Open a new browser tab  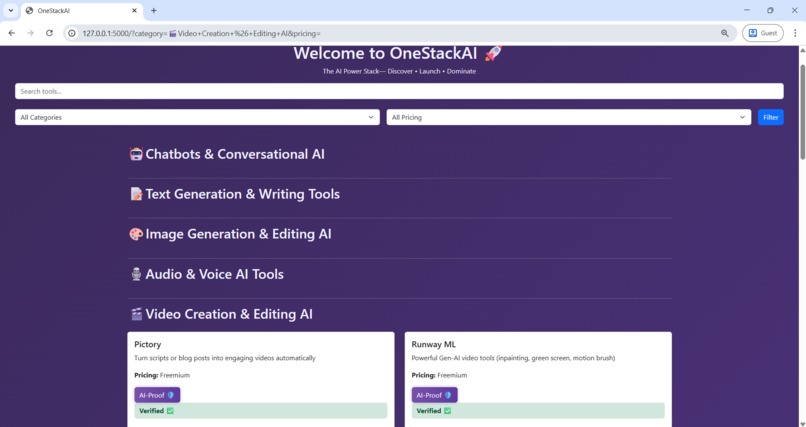pos(154,10)
